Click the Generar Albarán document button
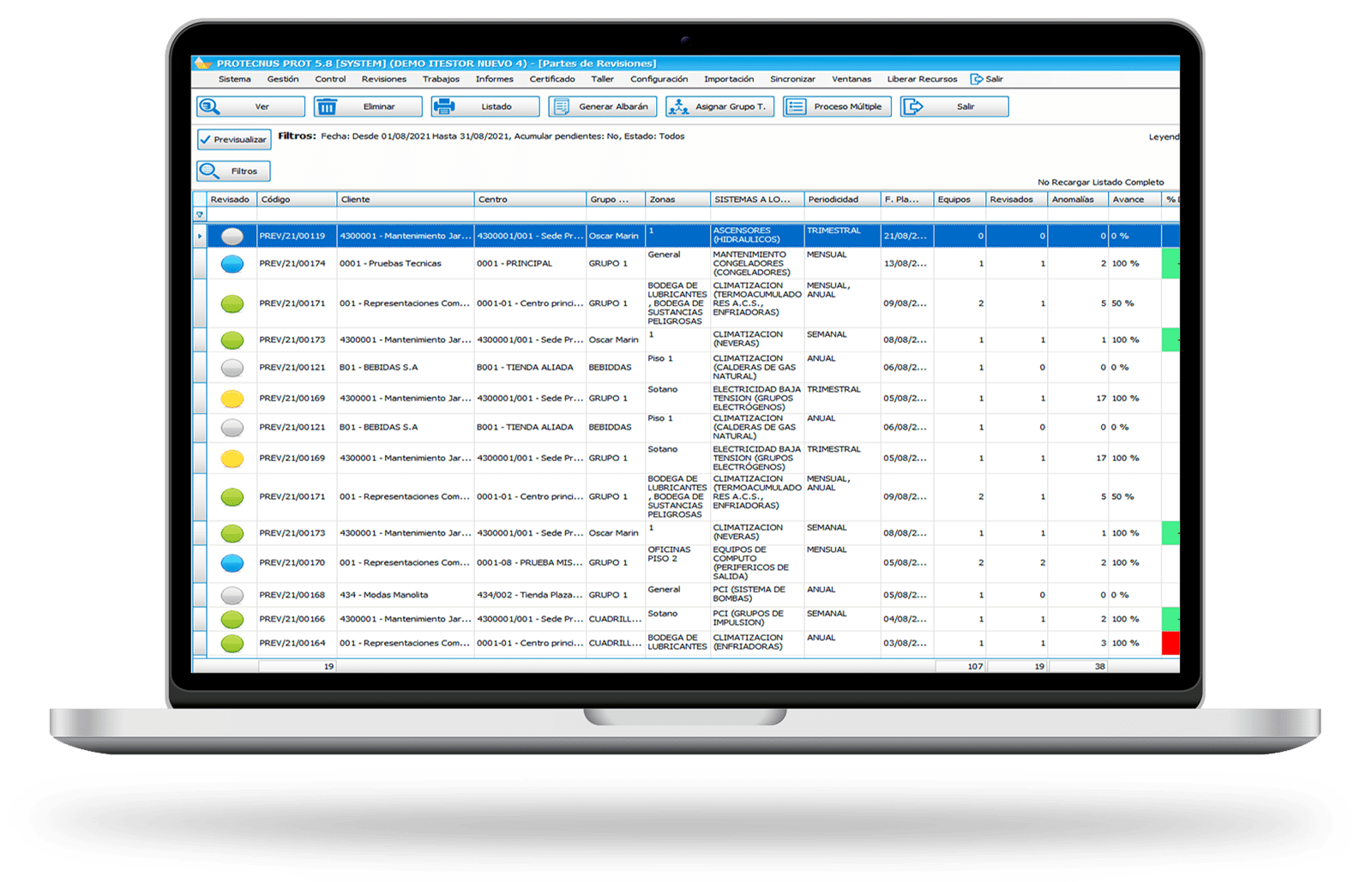Image resolution: width=1372 pixels, height=882 pixels. (603, 106)
